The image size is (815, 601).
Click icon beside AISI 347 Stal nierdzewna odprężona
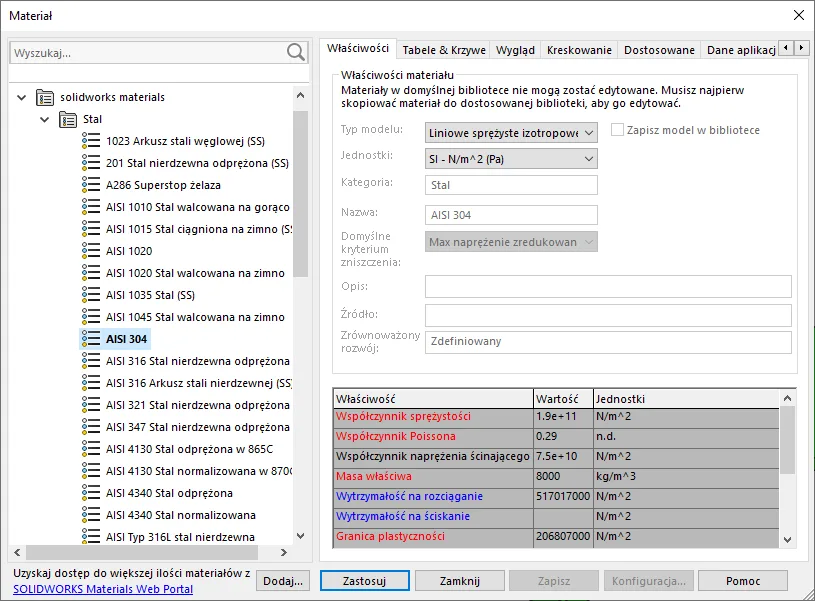pos(90,427)
